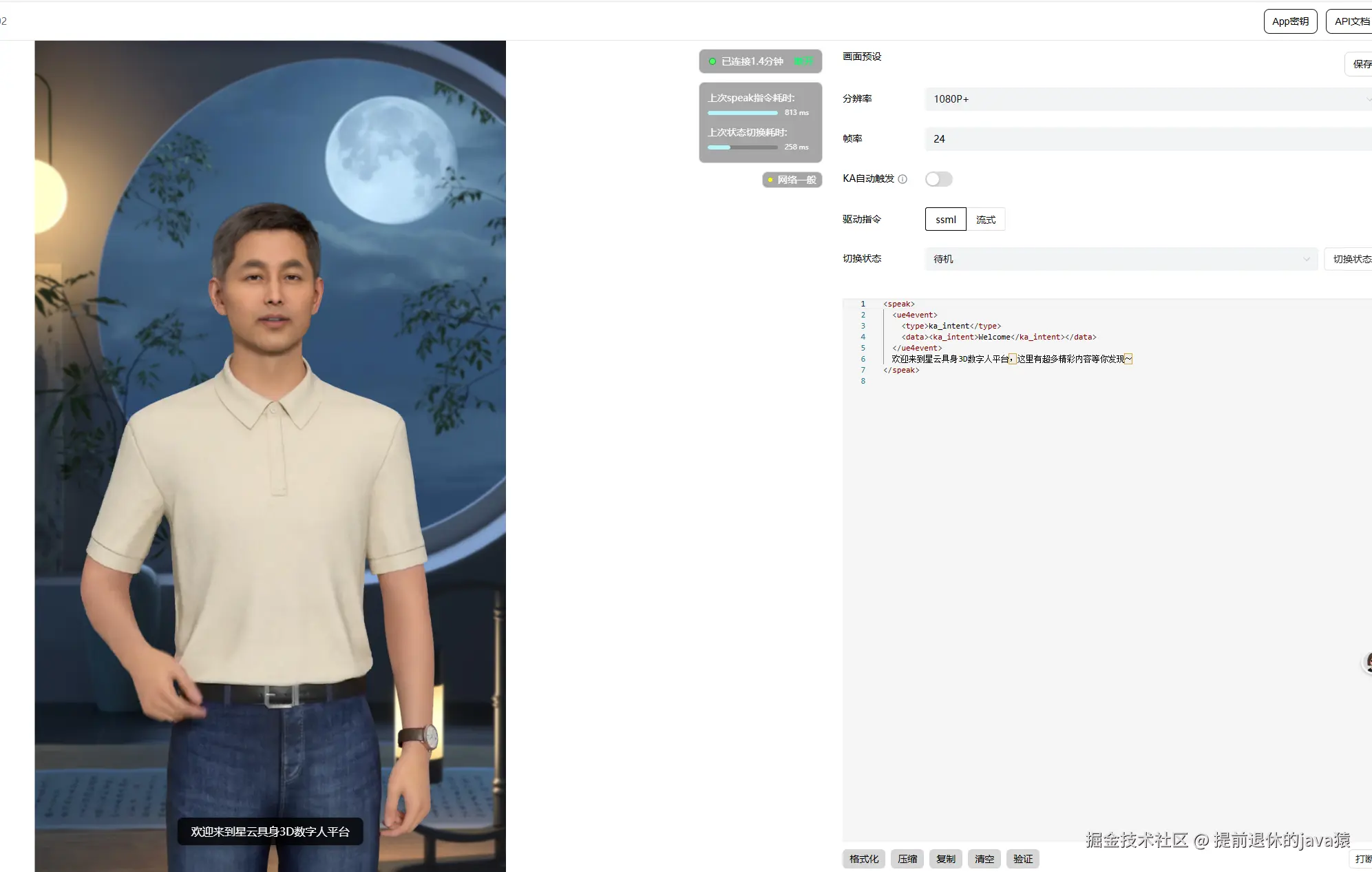
Task: Open the API文档 page
Action: click(x=1351, y=21)
